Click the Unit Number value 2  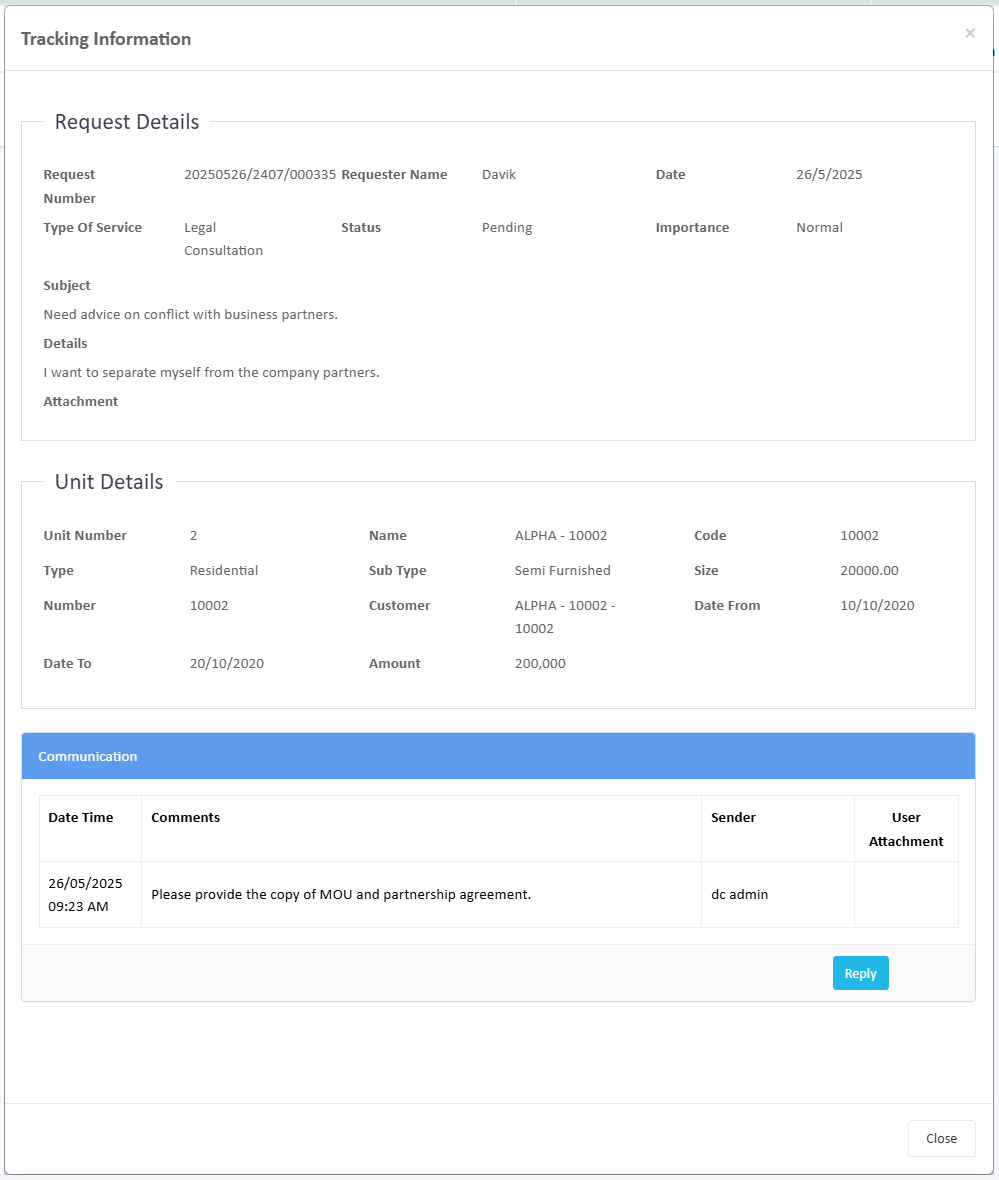pos(193,536)
